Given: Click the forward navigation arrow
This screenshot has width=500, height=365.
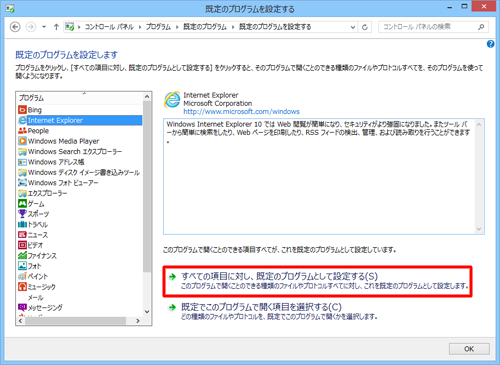Looking at the screenshot, I should pyautogui.click(x=31, y=27).
